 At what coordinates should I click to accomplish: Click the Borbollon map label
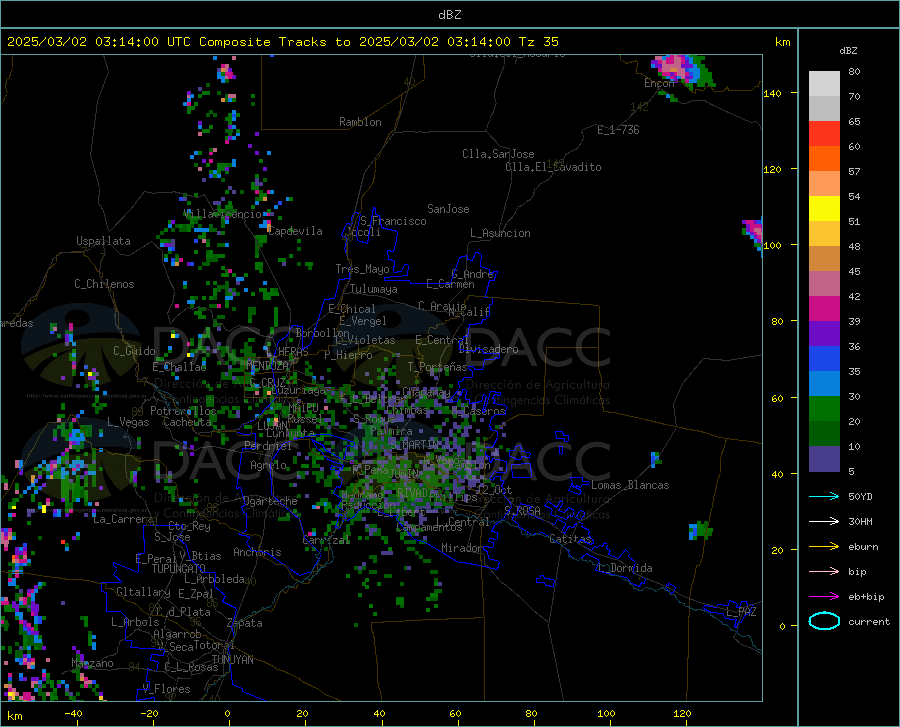[323, 333]
